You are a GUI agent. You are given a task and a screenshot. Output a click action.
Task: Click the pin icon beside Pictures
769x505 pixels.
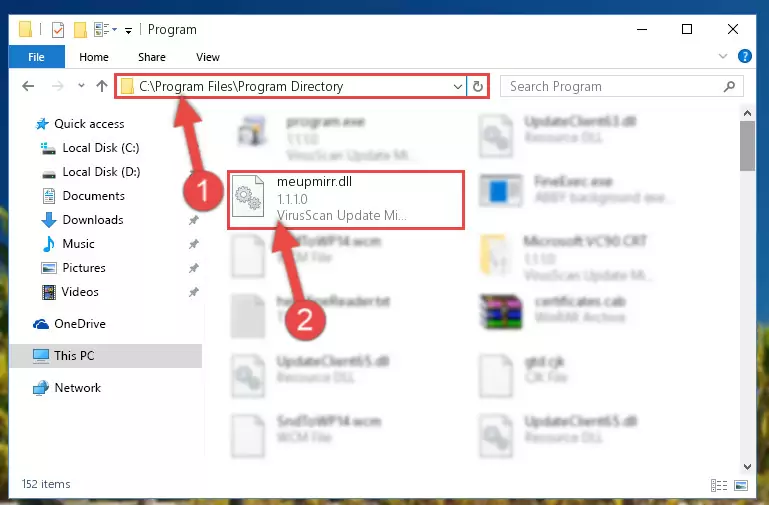tap(194, 268)
